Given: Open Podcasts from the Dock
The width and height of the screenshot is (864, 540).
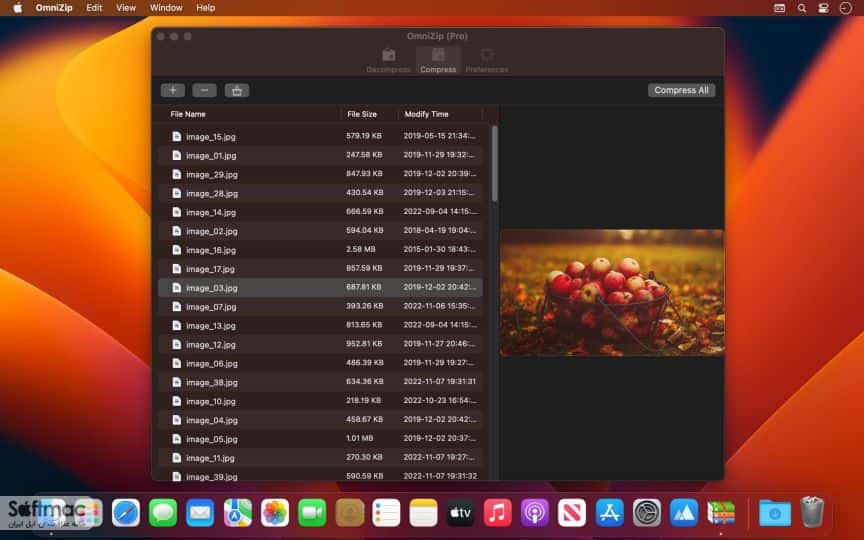Looking at the screenshot, I should [x=534, y=513].
